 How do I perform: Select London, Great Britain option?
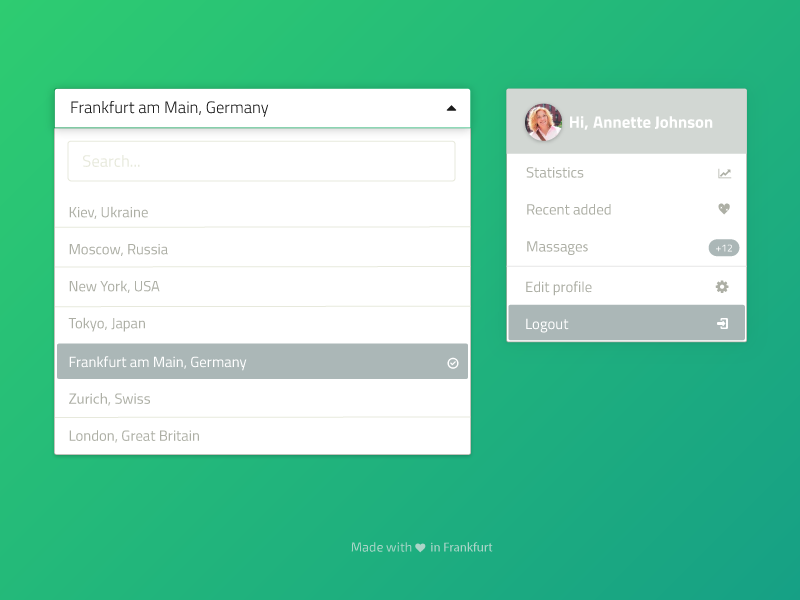click(133, 436)
